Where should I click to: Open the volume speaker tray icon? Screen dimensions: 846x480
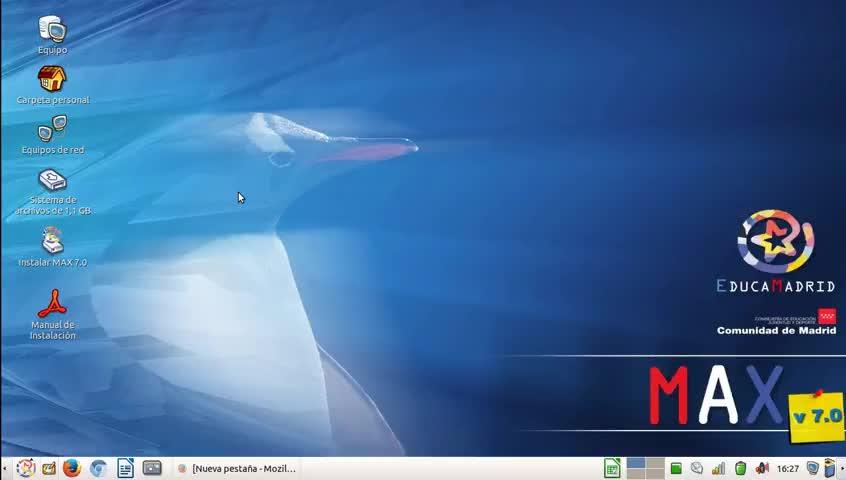click(x=762, y=468)
